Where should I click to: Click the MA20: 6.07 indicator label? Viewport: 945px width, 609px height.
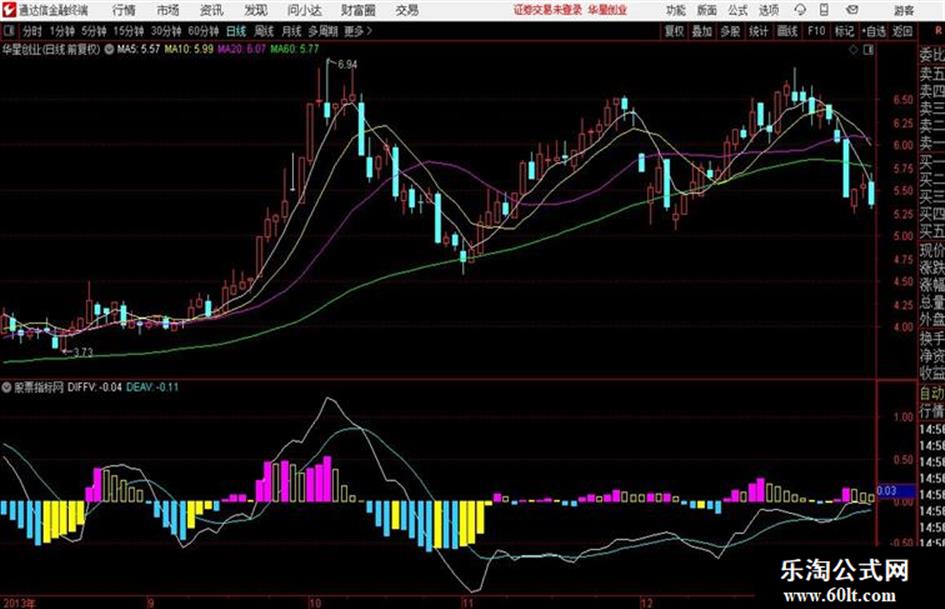(242, 49)
